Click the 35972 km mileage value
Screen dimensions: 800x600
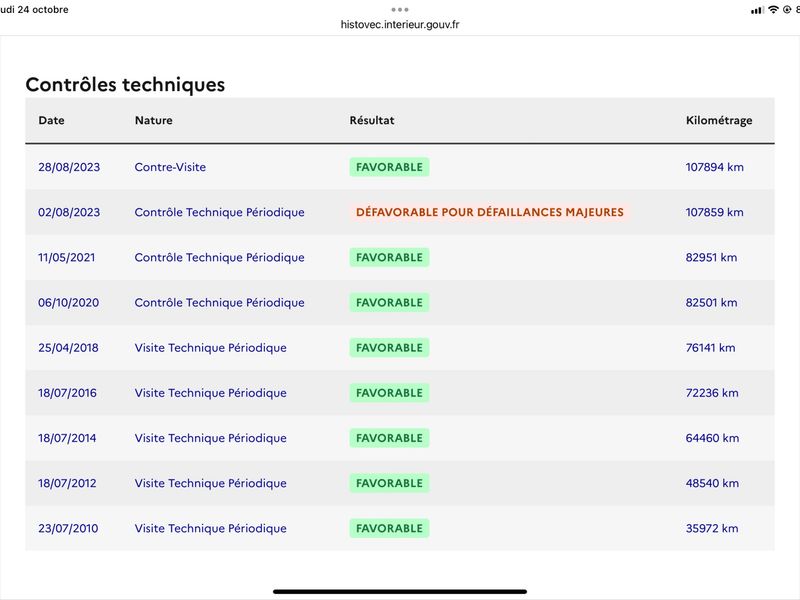pos(712,528)
